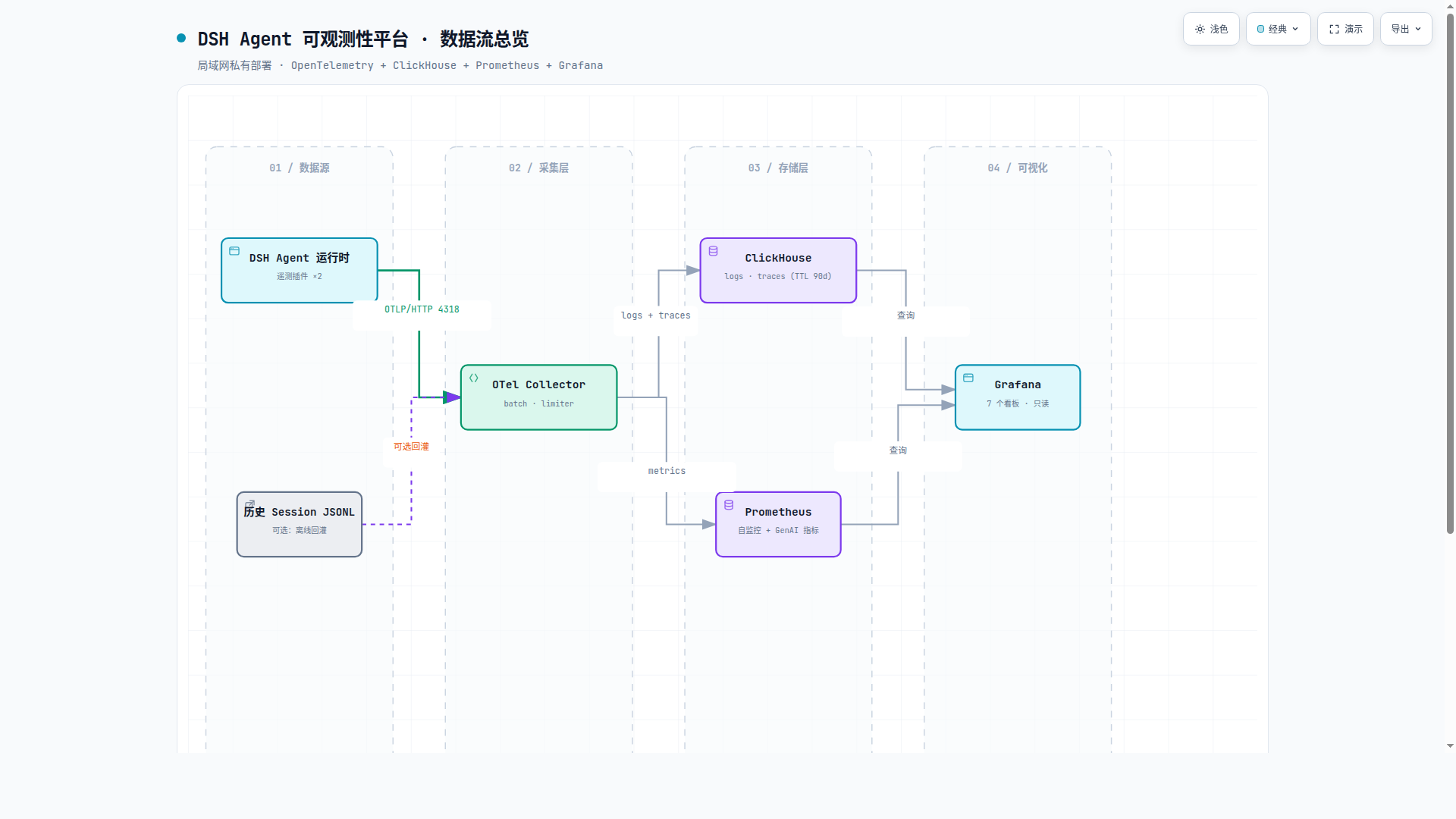Start presentation mode with 演示 button
The image size is (1456, 819).
(x=1345, y=29)
